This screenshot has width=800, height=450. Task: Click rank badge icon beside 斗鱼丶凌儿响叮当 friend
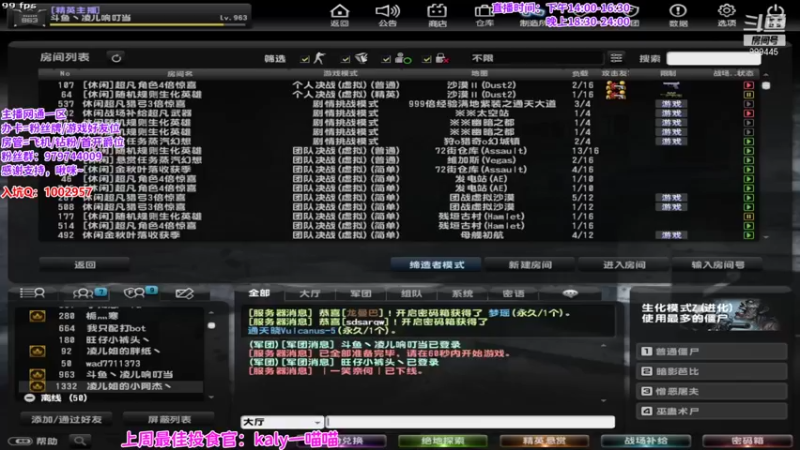(x=37, y=374)
